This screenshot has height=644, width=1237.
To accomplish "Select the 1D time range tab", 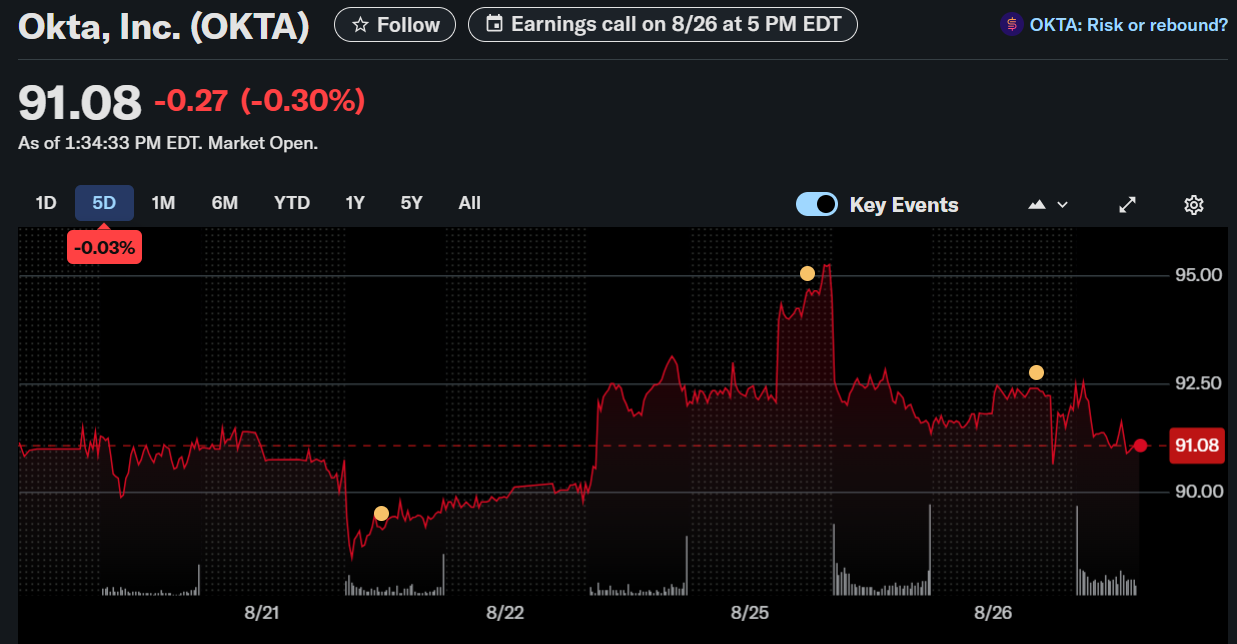I will 46,203.
